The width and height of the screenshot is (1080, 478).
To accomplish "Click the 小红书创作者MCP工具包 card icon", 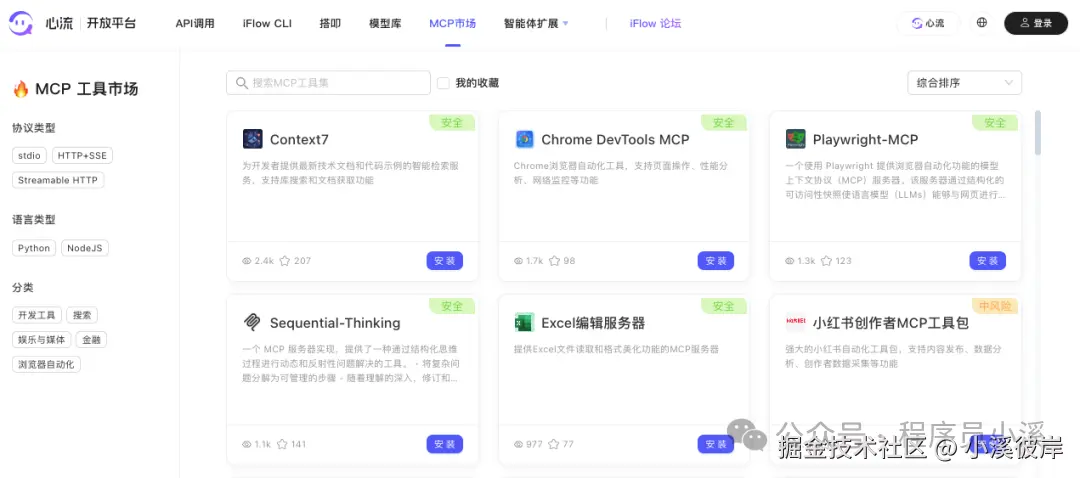I will coord(796,322).
